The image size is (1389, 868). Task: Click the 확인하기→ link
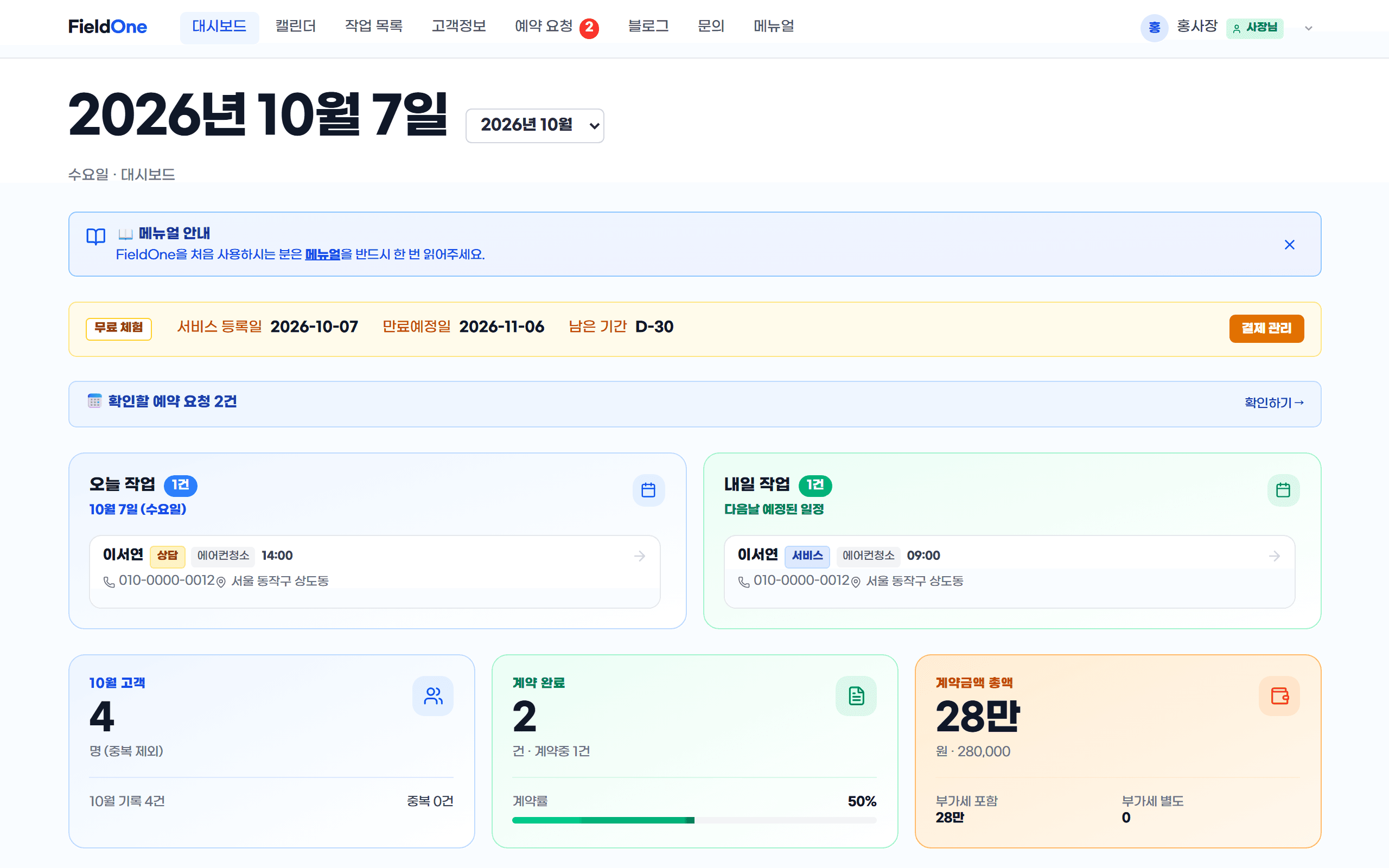pos(1273,403)
